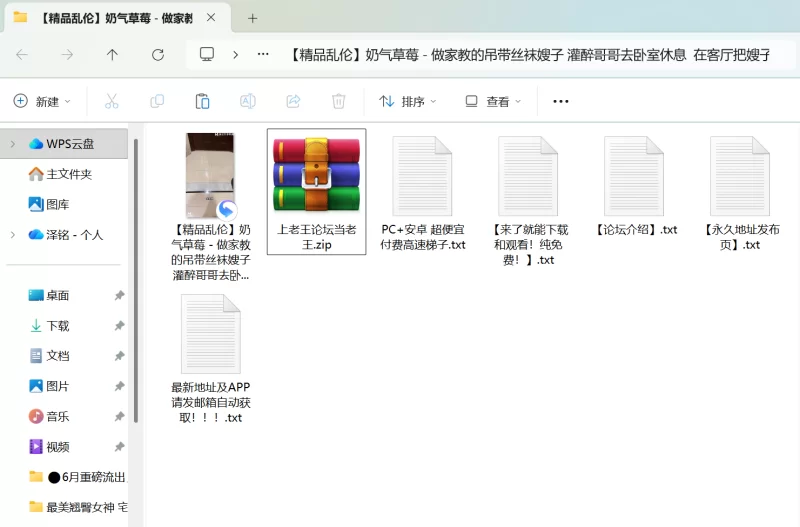The height and width of the screenshot is (527, 800).
Task: Click the Cut scissors icon in toolbar
Action: 111,101
